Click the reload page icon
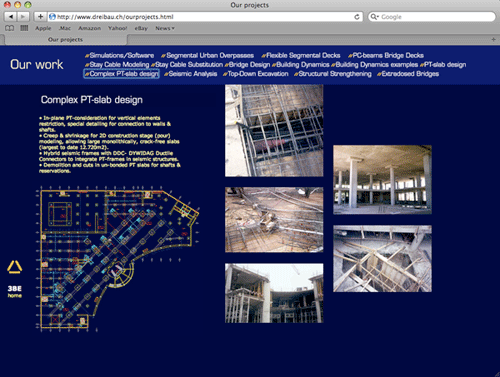 coord(357,17)
